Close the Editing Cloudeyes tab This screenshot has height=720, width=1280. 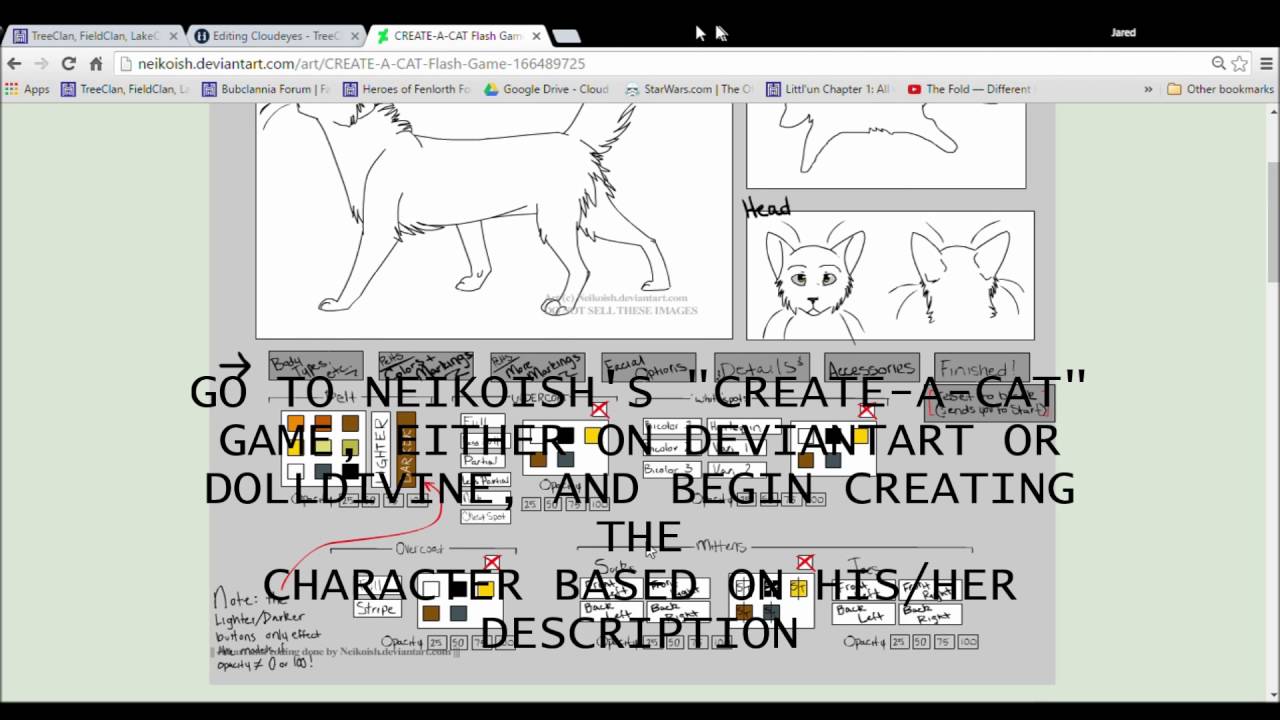(355, 36)
